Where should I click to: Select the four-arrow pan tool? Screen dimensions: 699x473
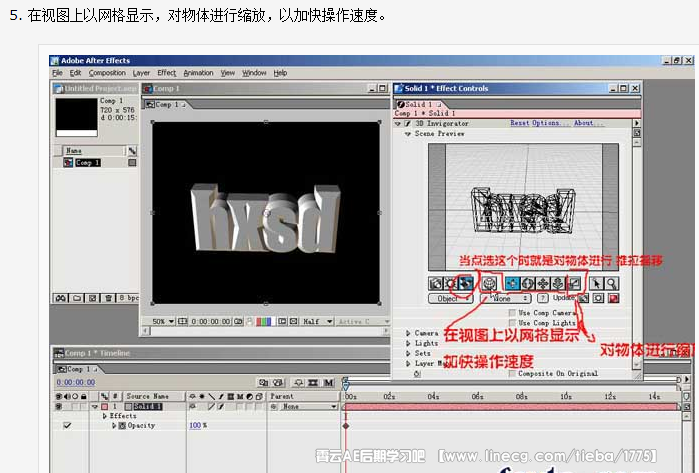click(x=543, y=284)
